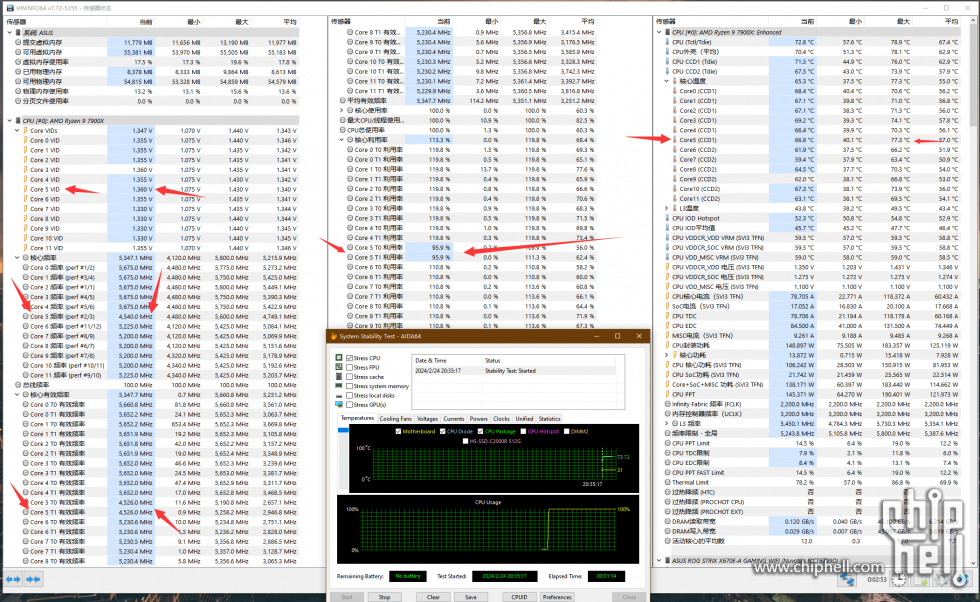Click the round icon beside CPU总使用率 row
This screenshot has width=980, height=602.
342,130
